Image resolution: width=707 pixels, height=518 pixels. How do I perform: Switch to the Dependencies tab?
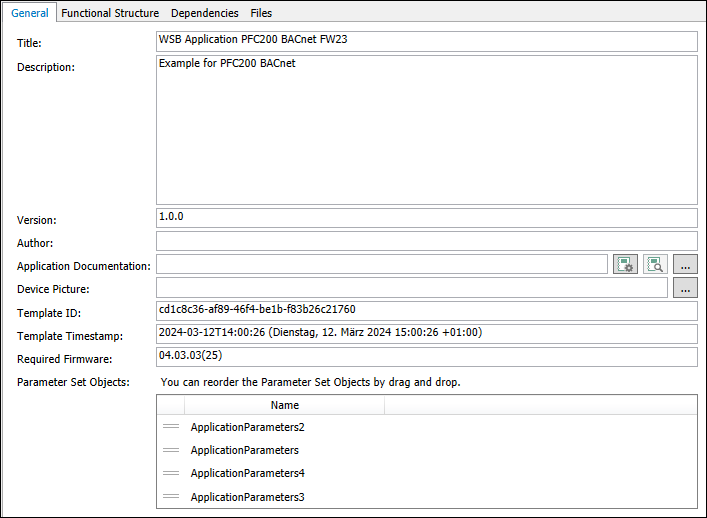point(204,13)
